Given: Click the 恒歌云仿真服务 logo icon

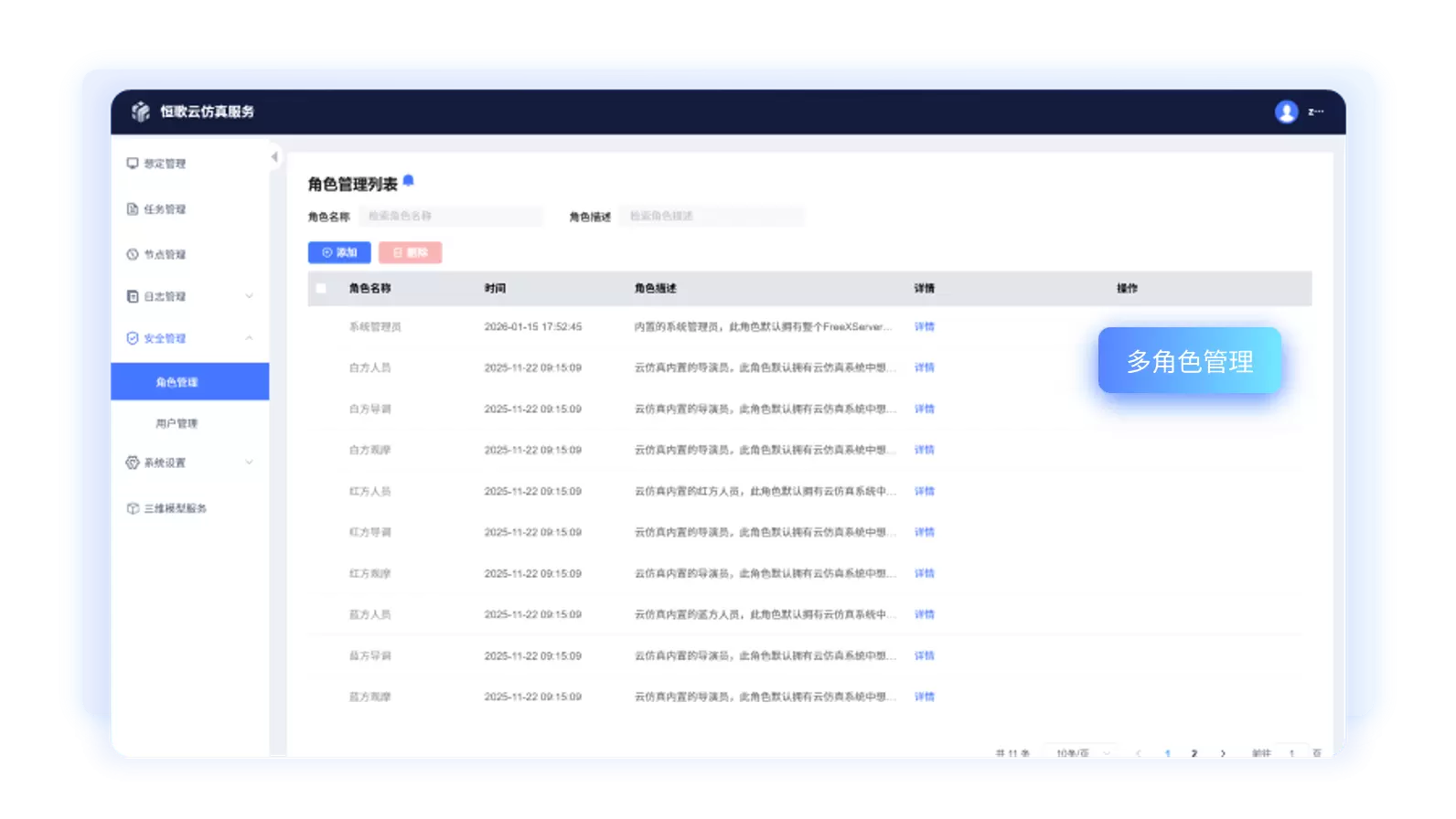Looking at the screenshot, I should pyautogui.click(x=140, y=112).
